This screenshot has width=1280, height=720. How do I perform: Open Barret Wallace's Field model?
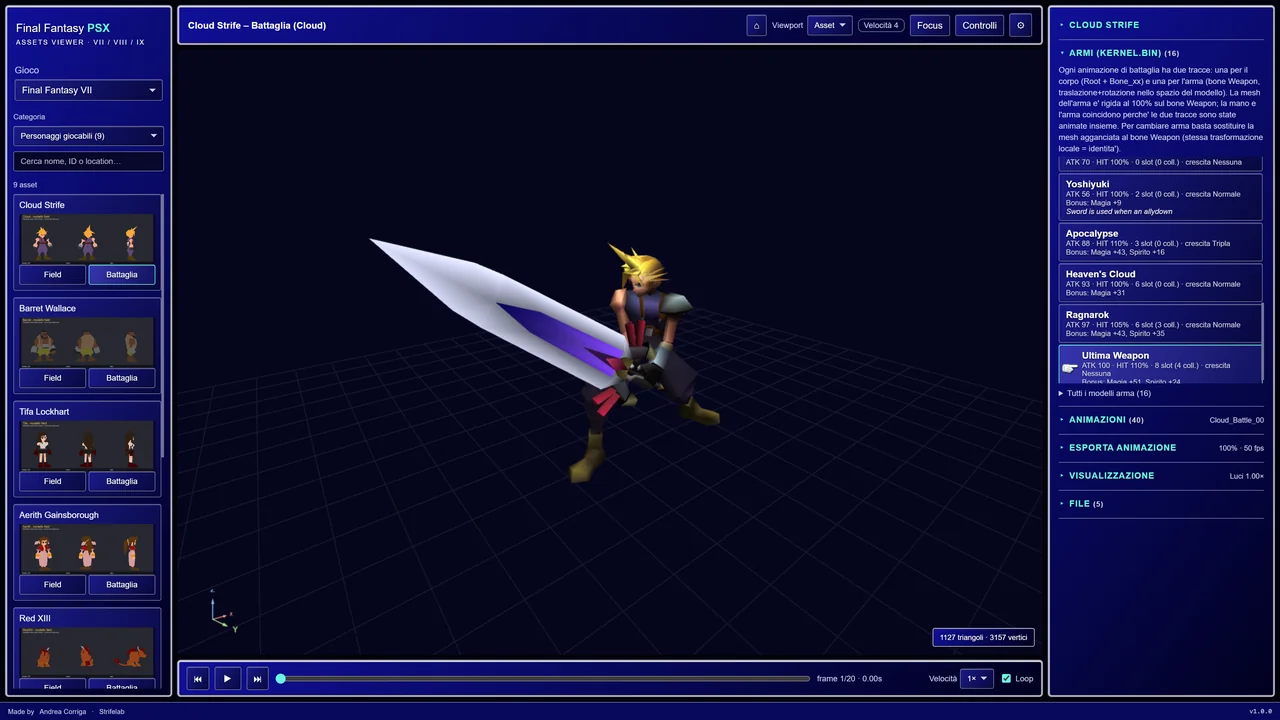coord(52,378)
